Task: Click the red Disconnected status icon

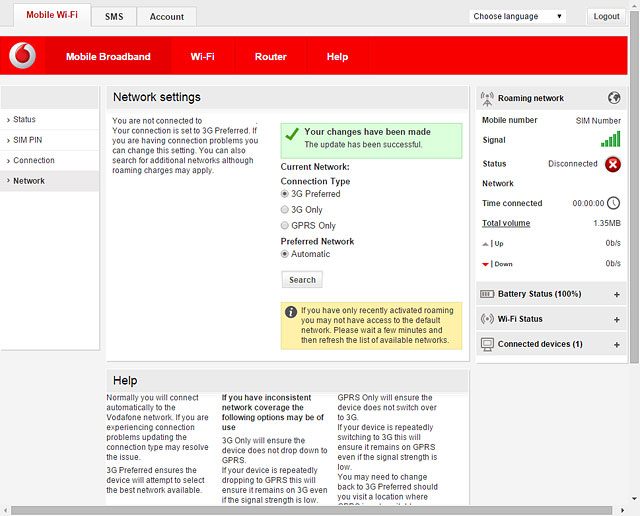Action: (x=612, y=164)
